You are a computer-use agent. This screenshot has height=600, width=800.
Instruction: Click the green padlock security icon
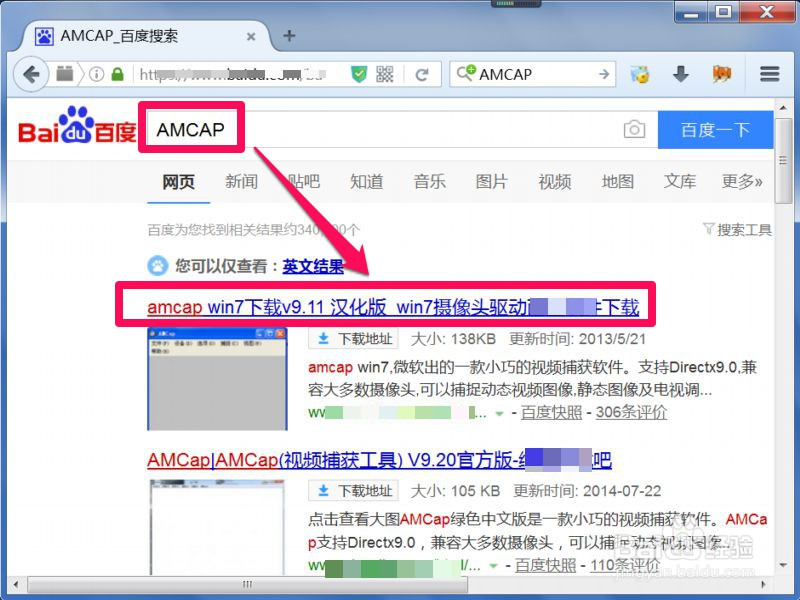[118, 74]
